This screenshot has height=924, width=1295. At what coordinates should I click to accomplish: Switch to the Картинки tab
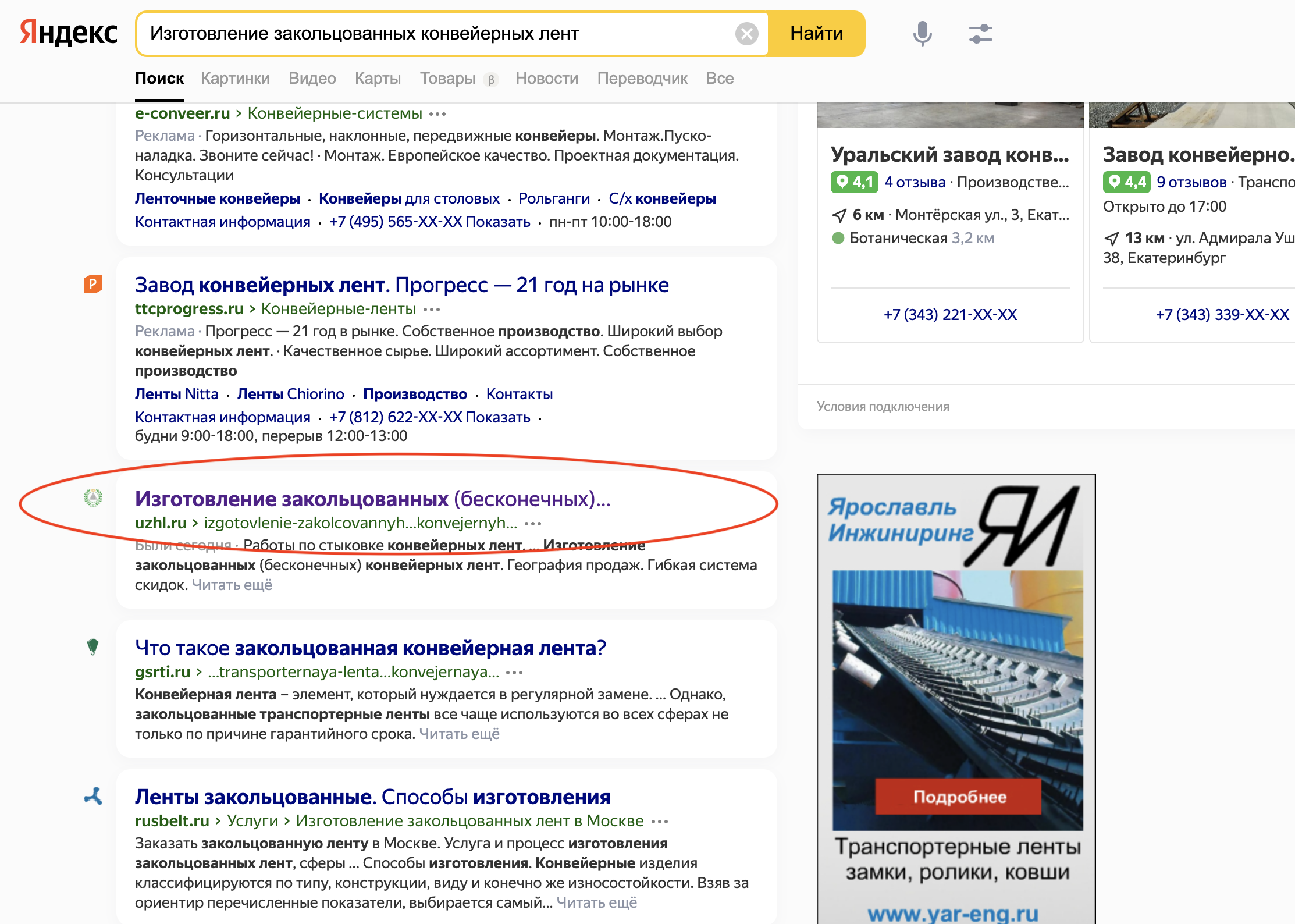click(235, 79)
